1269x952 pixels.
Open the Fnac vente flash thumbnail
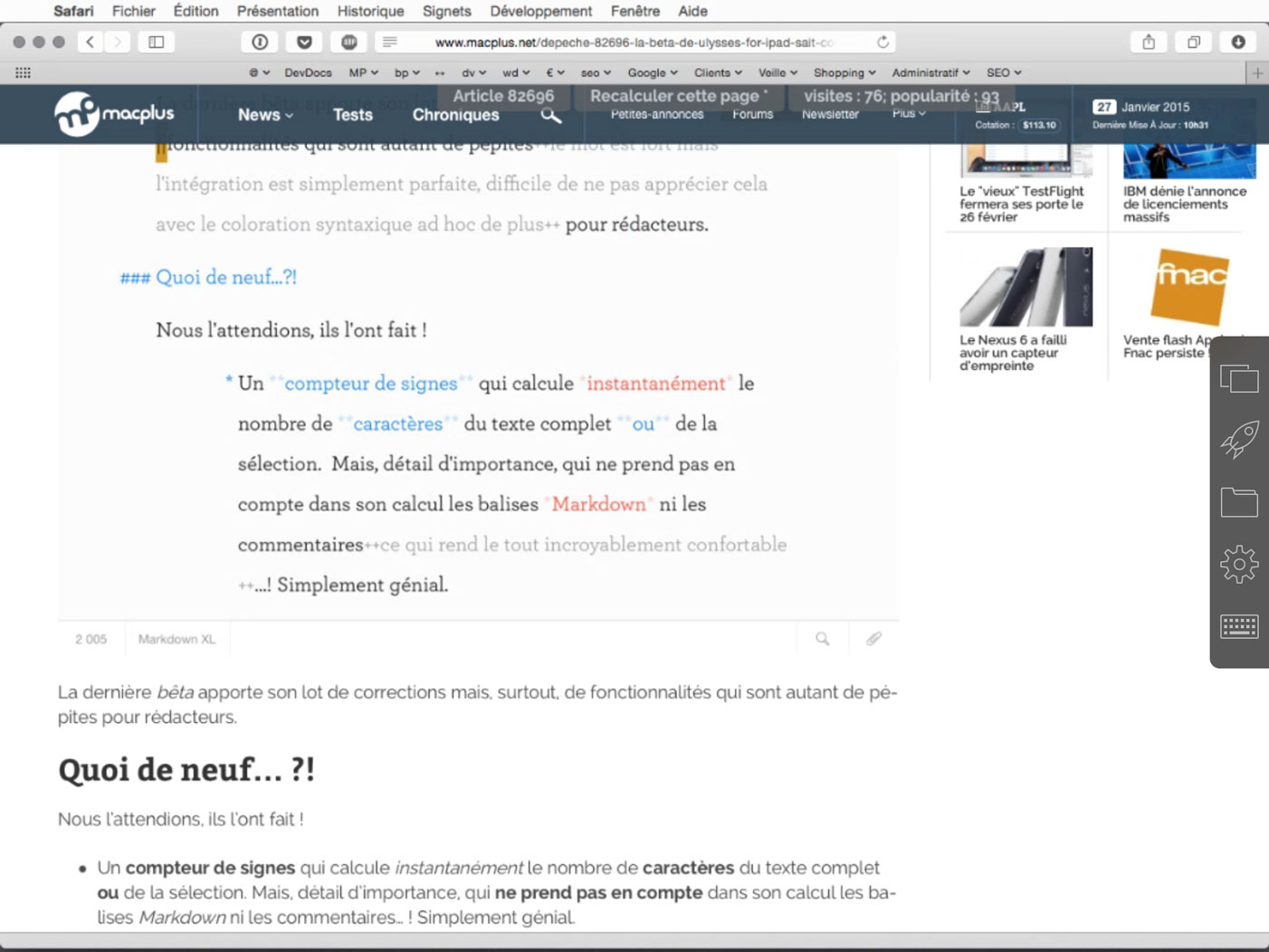point(1189,286)
